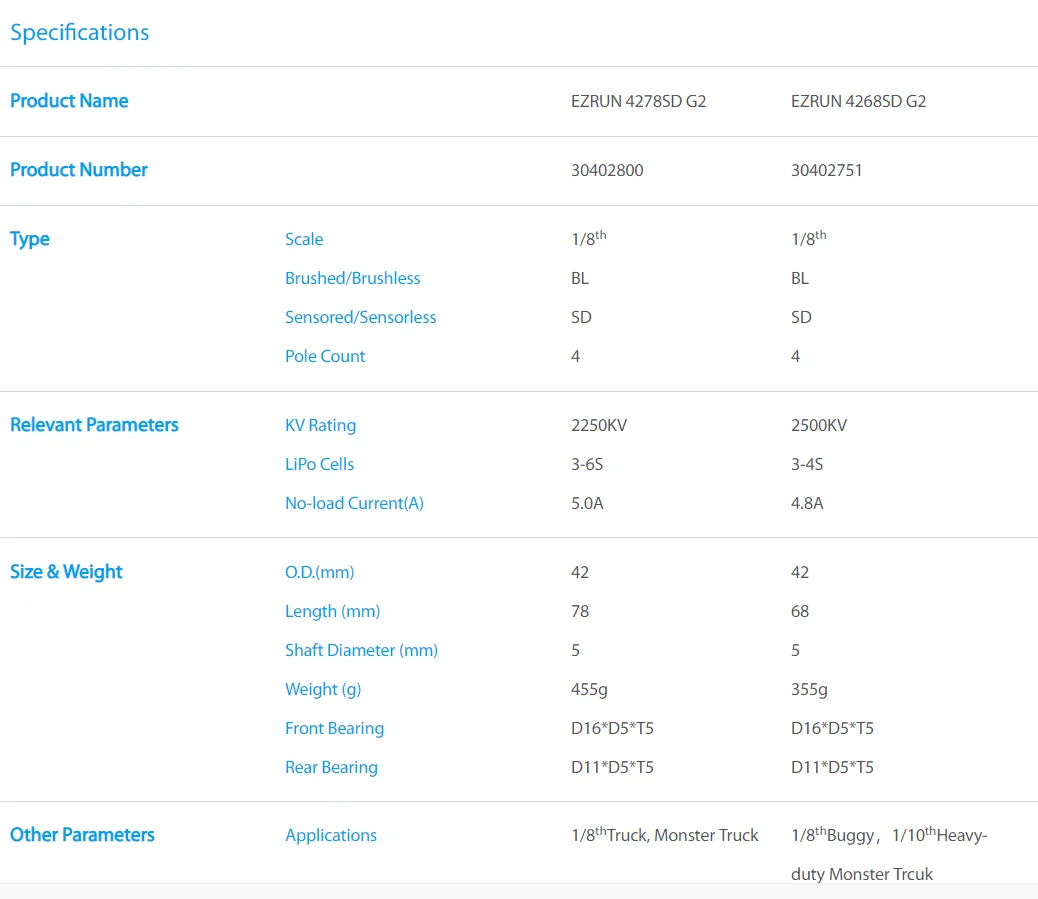Click the No-load Current(A) label
1038x899 pixels.
pyautogui.click(x=354, y=503)
